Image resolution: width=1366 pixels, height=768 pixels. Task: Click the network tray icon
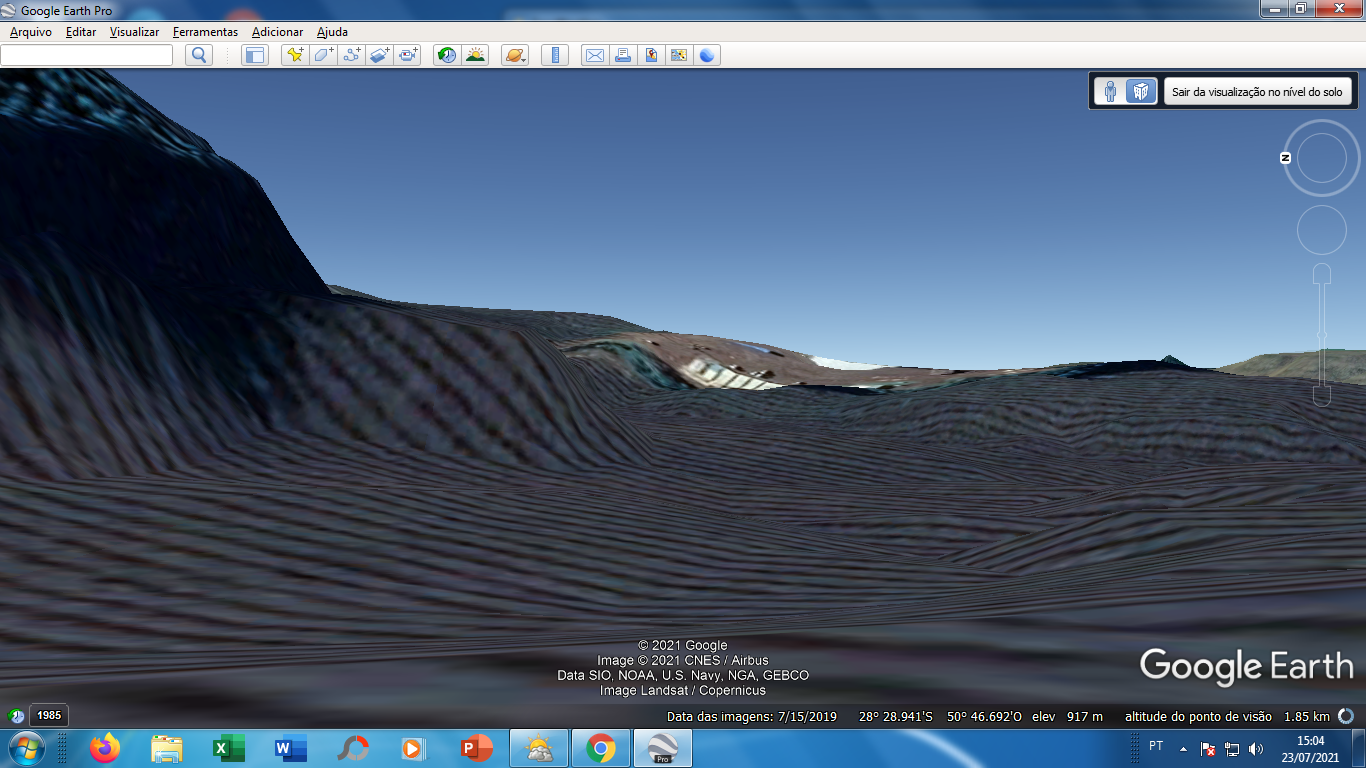tap(1231, 749)
